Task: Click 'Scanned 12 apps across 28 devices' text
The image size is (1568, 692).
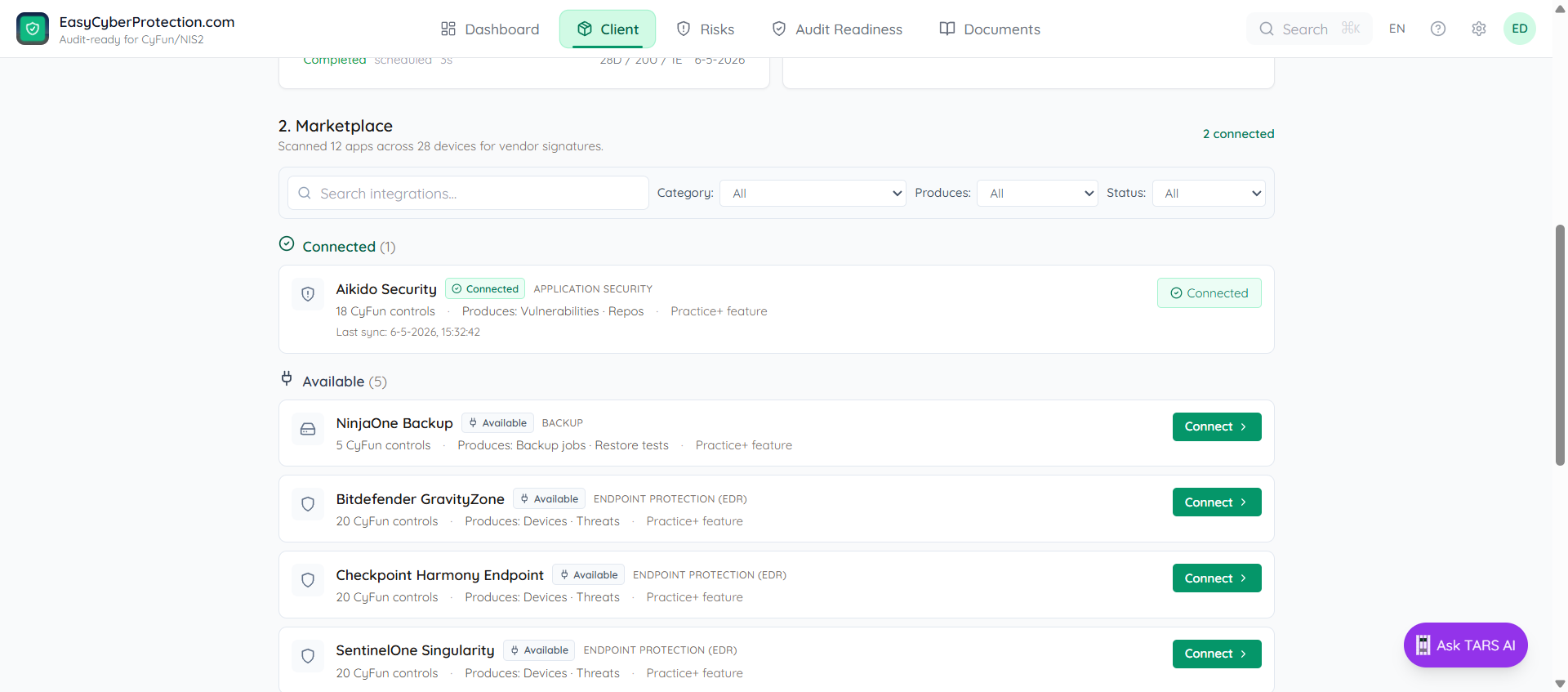Action: click(x=440, y=146)
